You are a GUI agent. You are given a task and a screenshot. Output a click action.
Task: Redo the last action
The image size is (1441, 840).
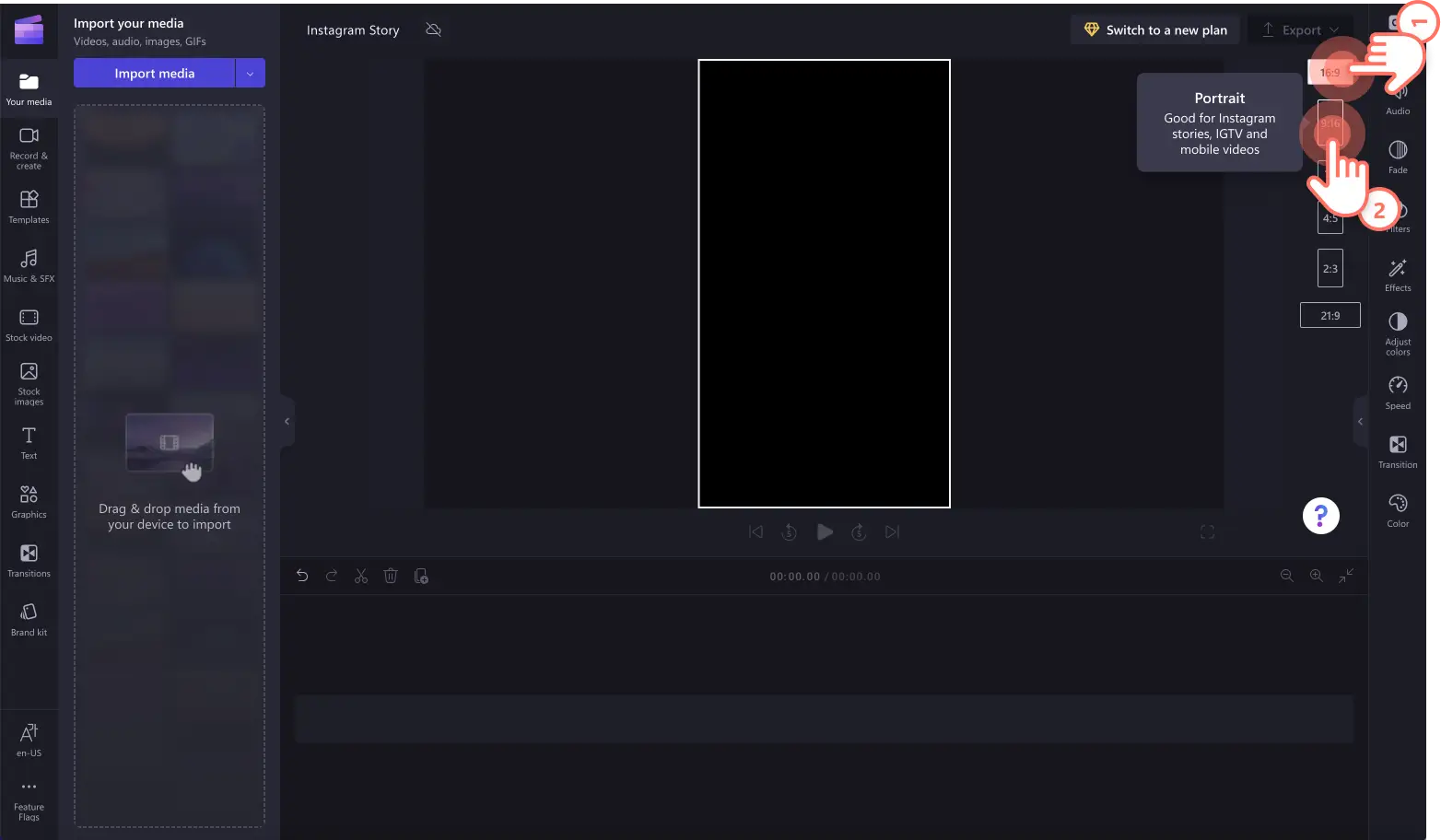[332, 576]
